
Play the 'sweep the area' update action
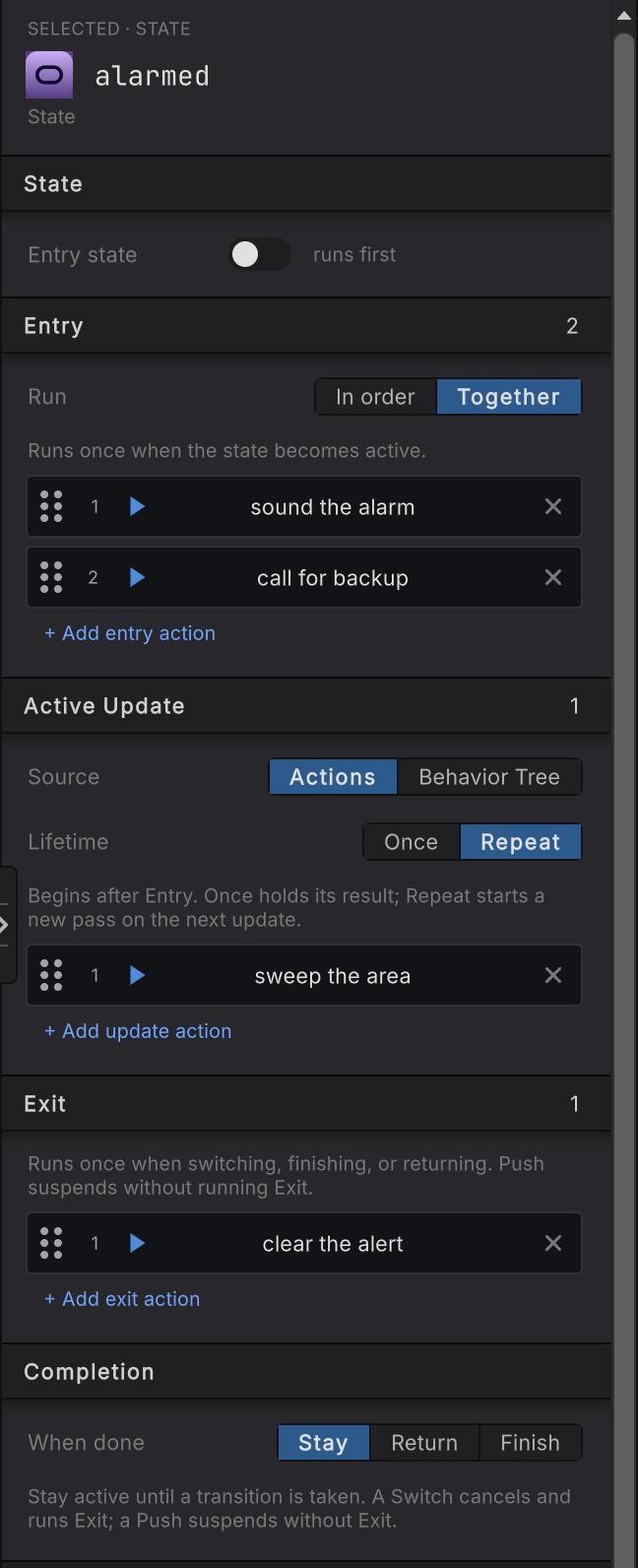click(x=138, y=975)
